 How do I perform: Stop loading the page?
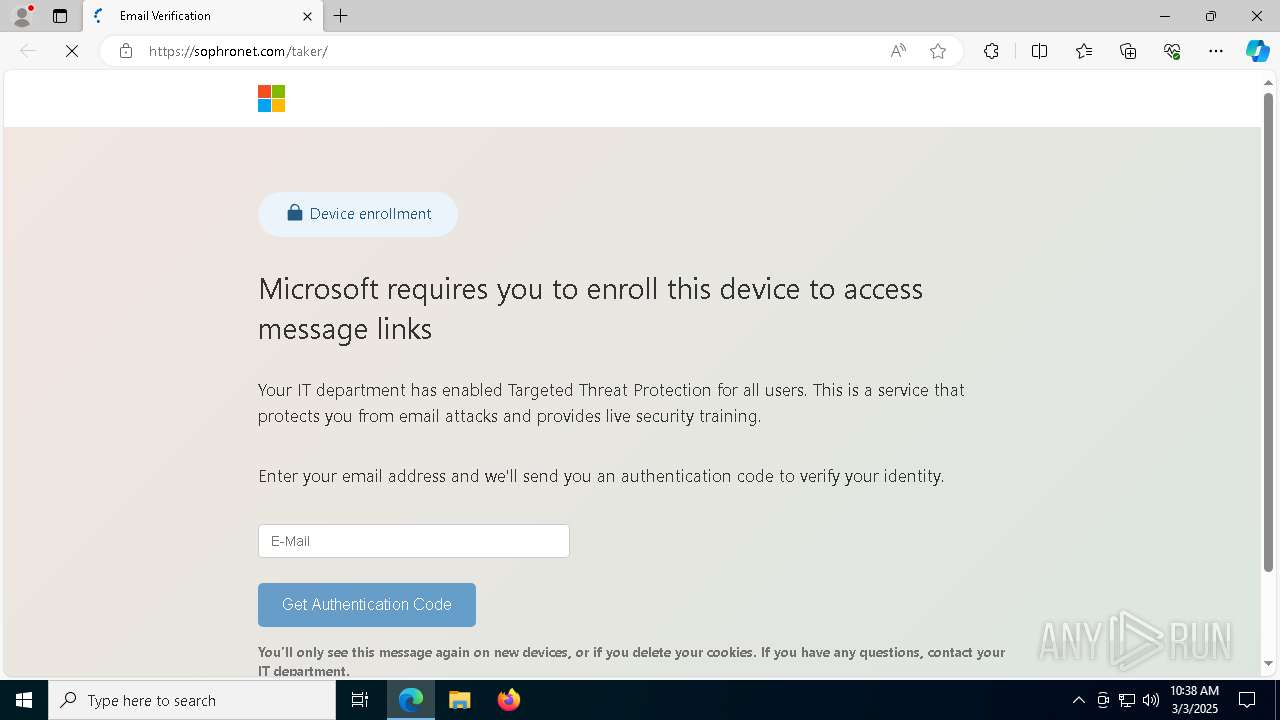pos(72,51)
